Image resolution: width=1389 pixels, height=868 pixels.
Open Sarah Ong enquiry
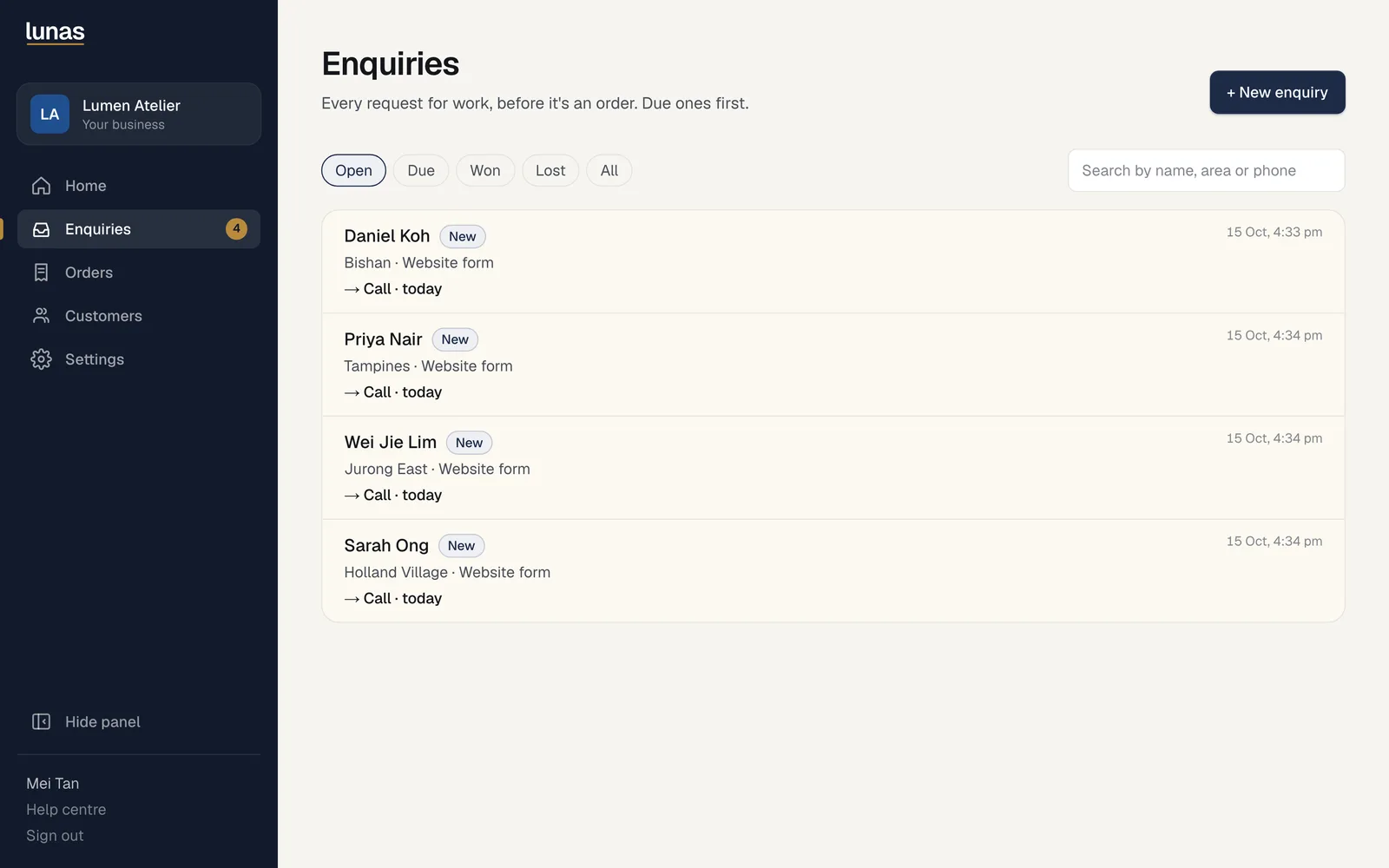(833, 570)
